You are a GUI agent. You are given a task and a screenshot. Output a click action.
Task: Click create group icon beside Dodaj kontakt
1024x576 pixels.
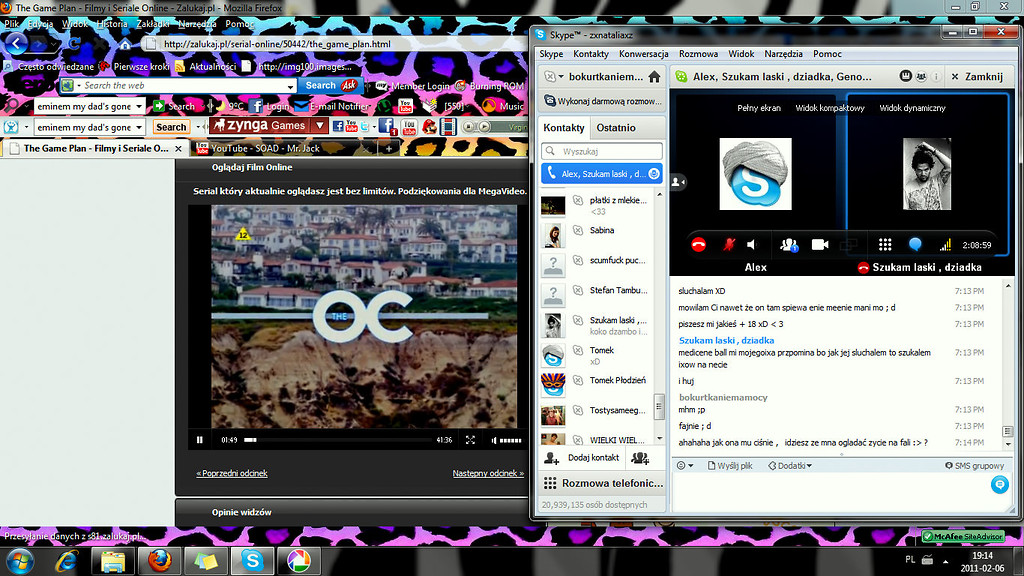pyautogui.click(x=640, y=458)
